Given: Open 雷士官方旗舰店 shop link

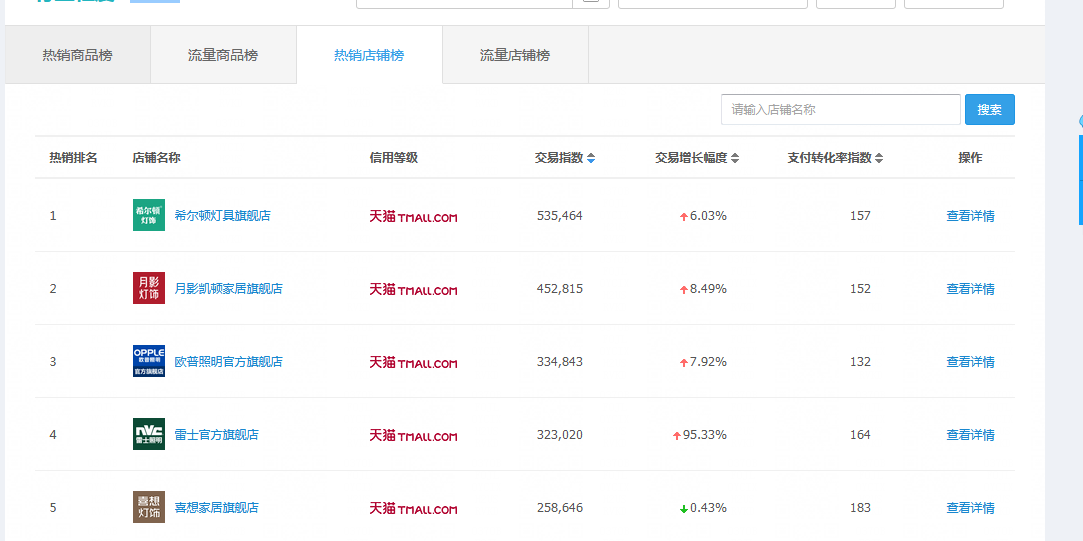Looking at the screenshot, I should coord(217,435).
